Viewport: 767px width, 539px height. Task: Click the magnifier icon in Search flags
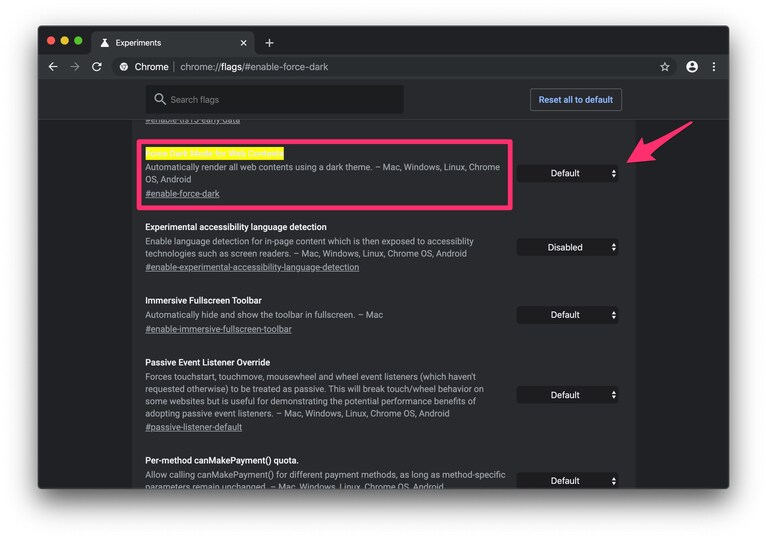point(159,99)
